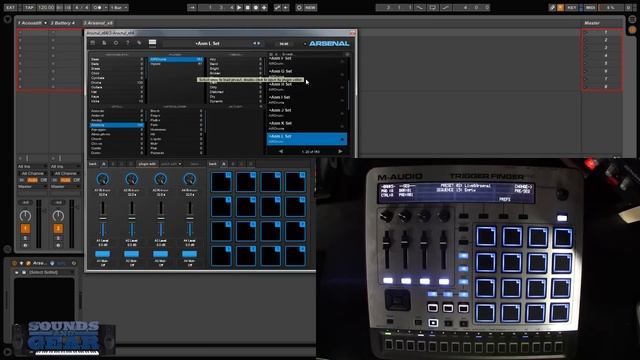The image size is (640, 360).
Task: Open the 1 Bar quantization dropdown
Action: (x=119, y=7)
